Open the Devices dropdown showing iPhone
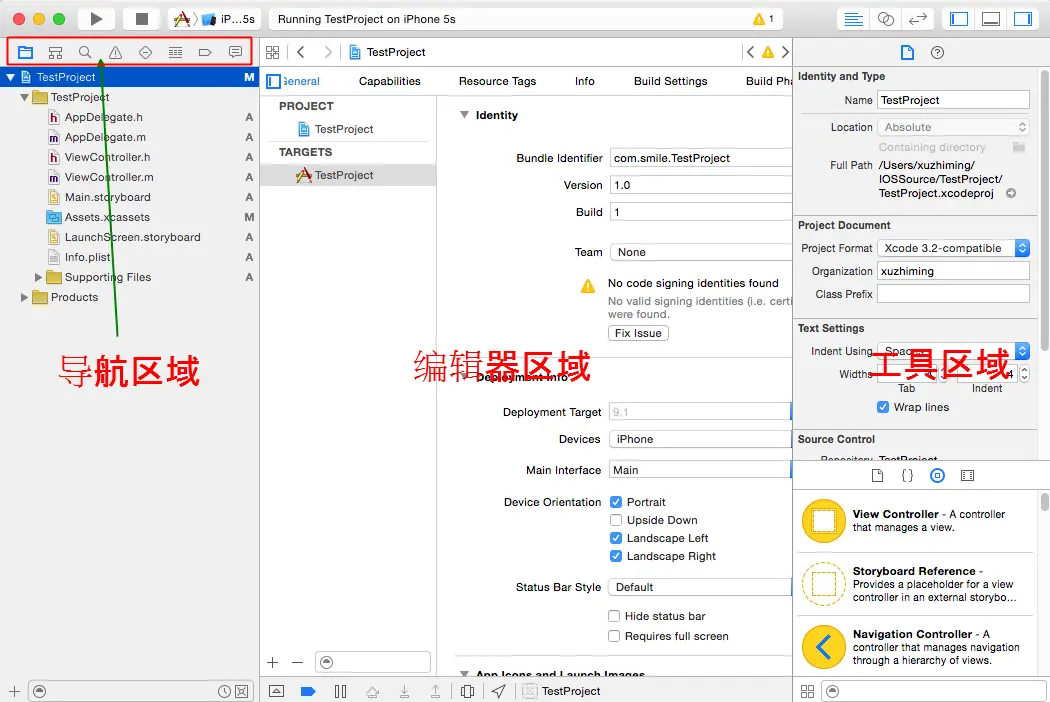 tap(700, 439)
